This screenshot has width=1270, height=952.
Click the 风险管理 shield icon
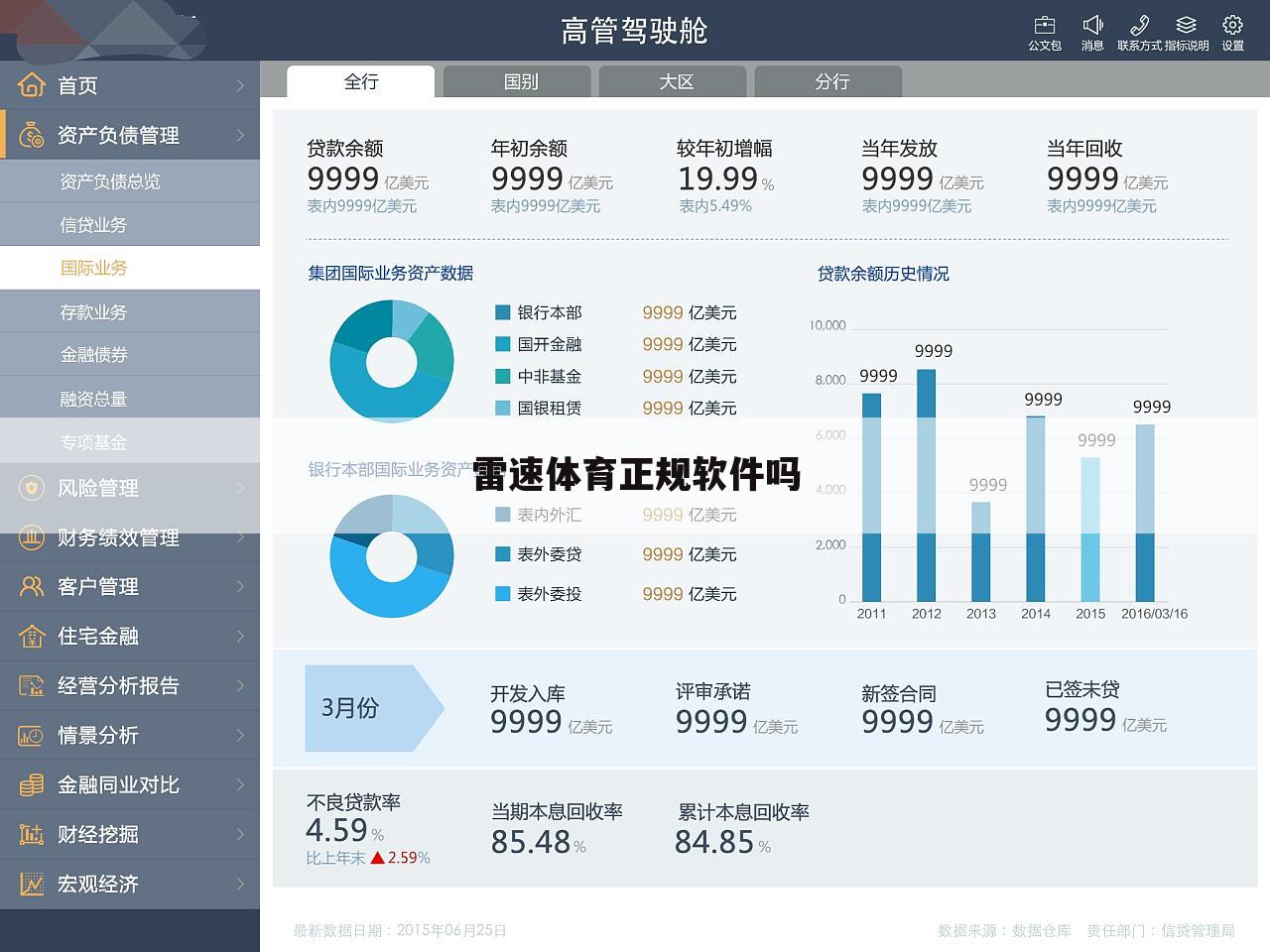tap(32, 487)
